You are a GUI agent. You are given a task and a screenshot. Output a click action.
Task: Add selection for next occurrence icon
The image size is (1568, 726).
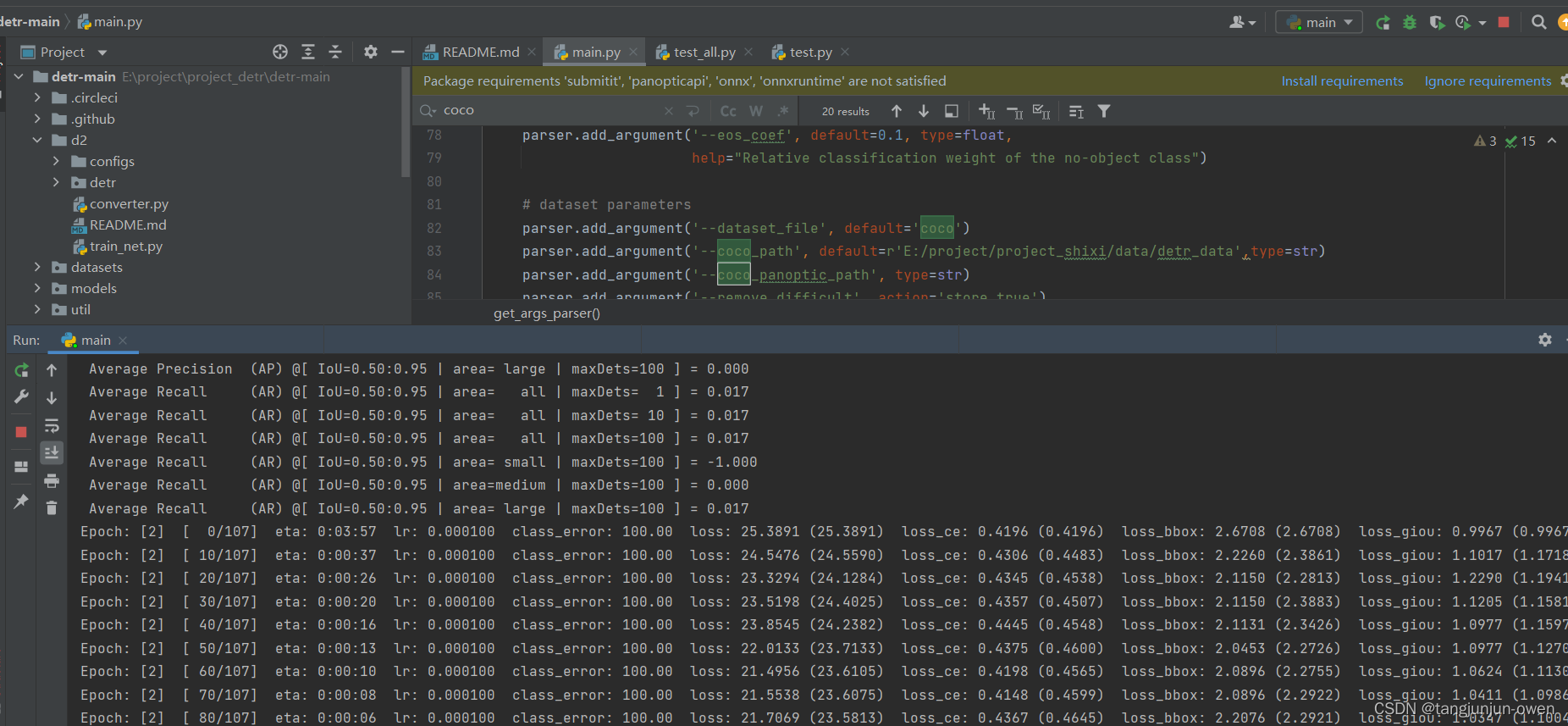click(x=987, y=111)
